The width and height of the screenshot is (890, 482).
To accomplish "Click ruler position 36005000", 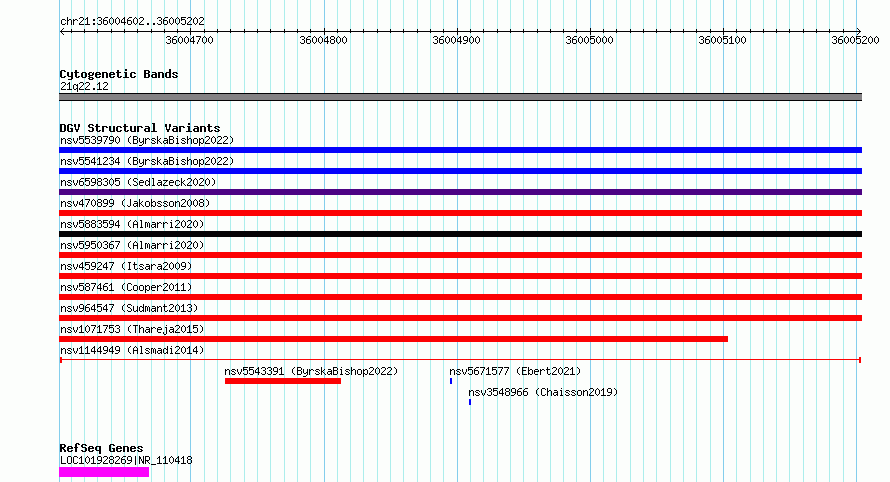I will (589, 40).
